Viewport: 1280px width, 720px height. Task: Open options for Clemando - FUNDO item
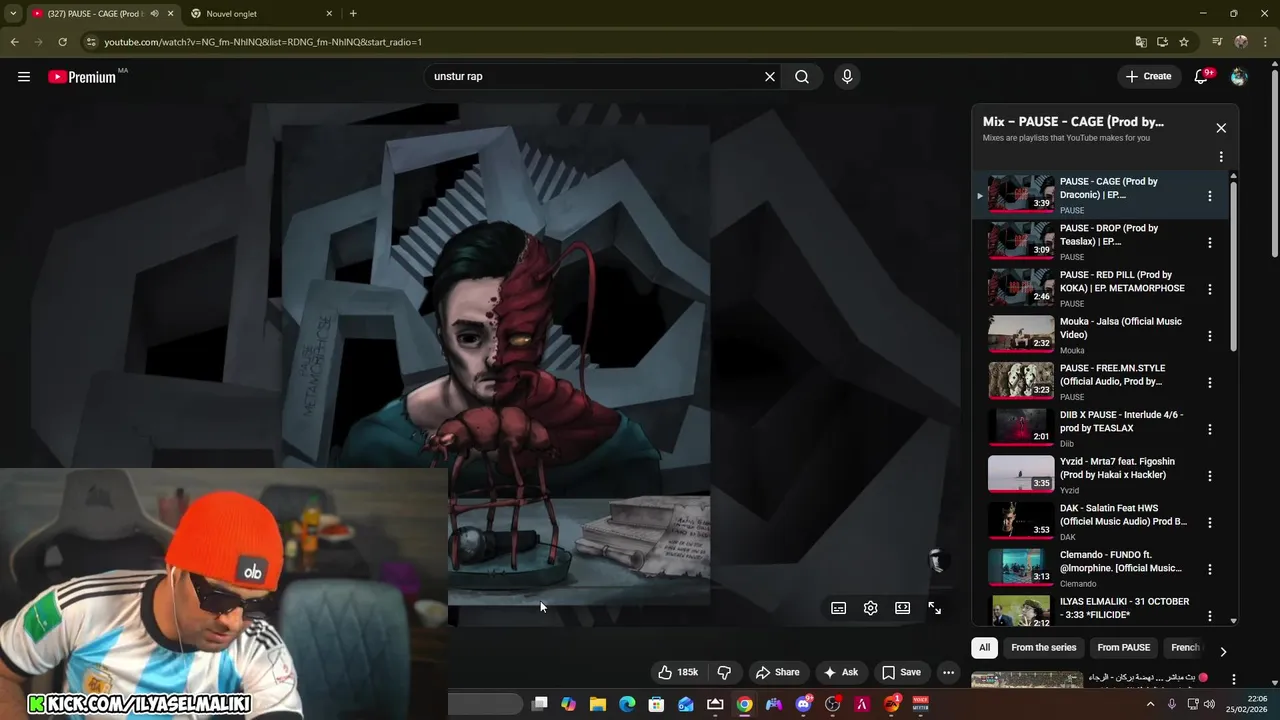[1210, 569]
